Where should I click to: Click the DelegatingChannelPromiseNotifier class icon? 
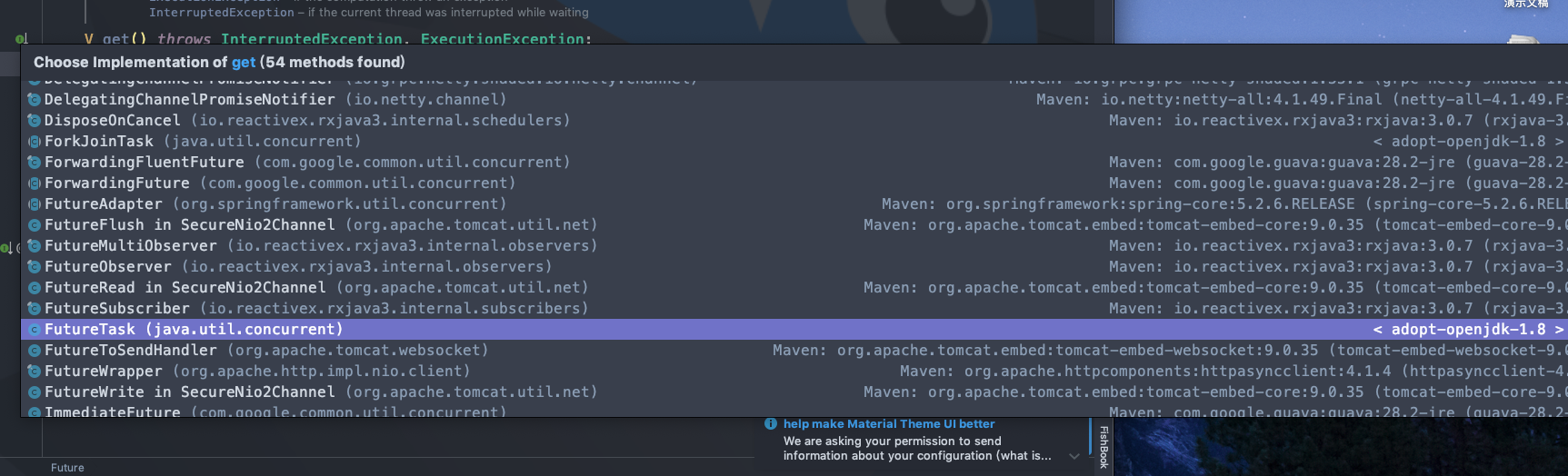pyautogui.click(x=35, y=100)
